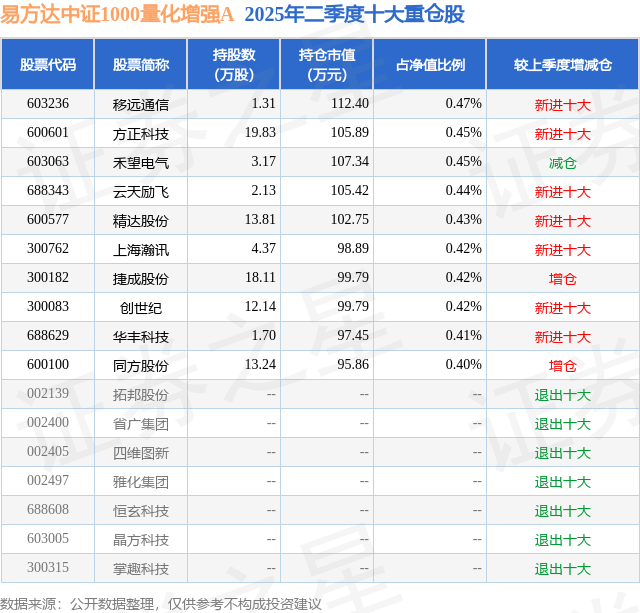Click share count 13.81

tap(260, 220)
